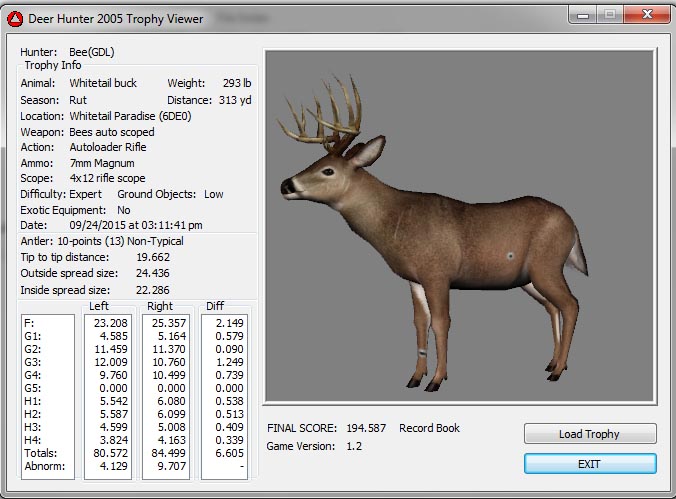Click the window title bar text
The width and height of the screenshot is (676, 499).
[x=117, y=18]
